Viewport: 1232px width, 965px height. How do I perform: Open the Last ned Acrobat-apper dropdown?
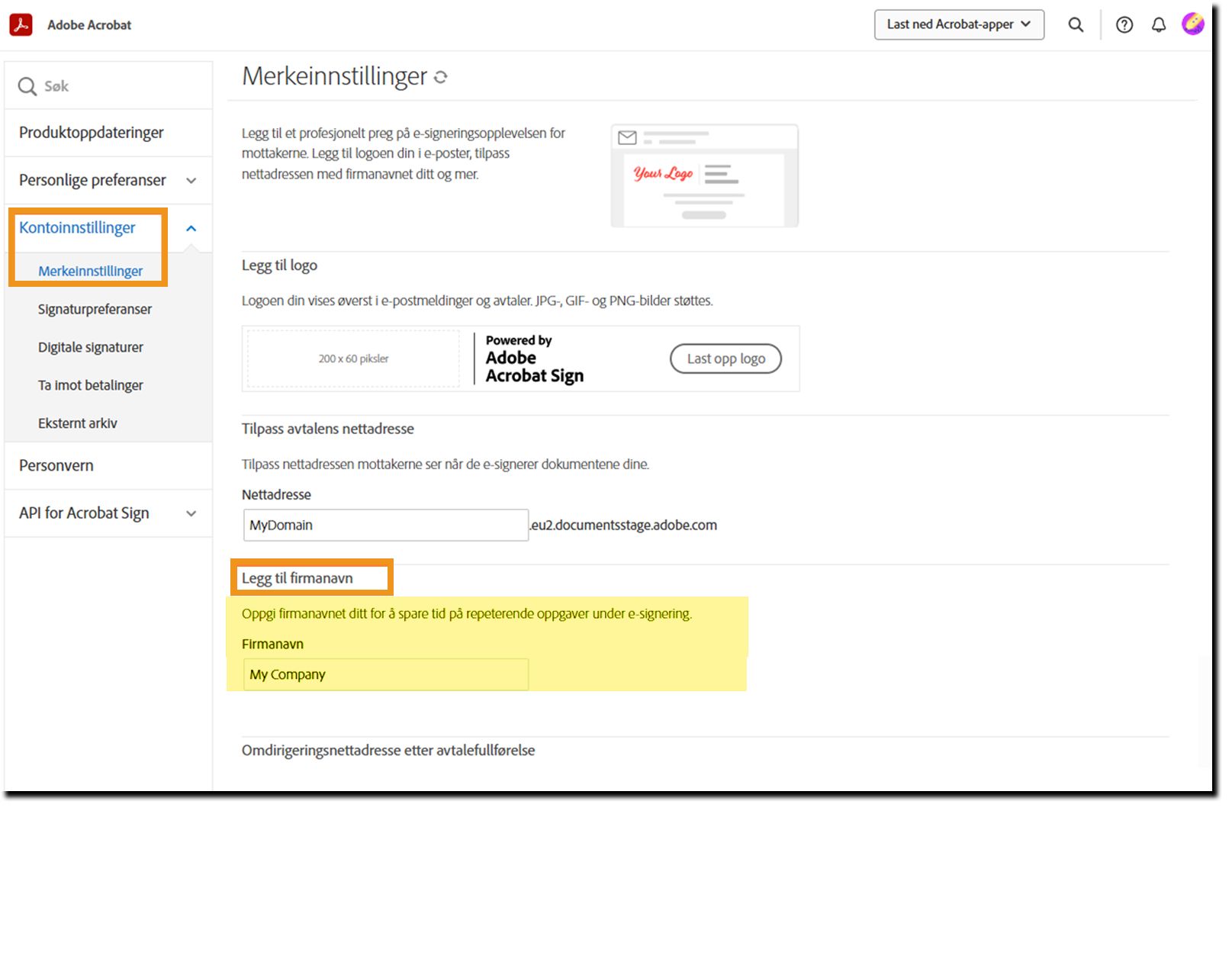tap(959, 24)
